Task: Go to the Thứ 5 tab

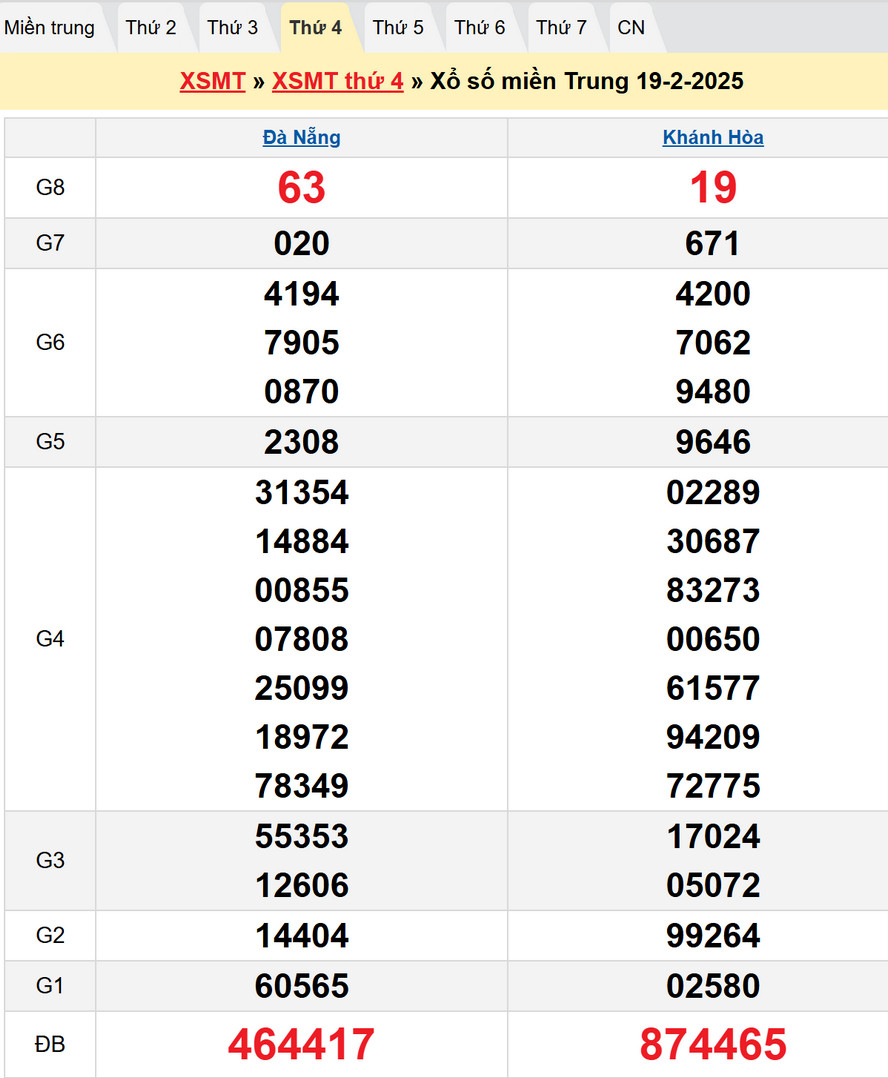Action: 398,28
